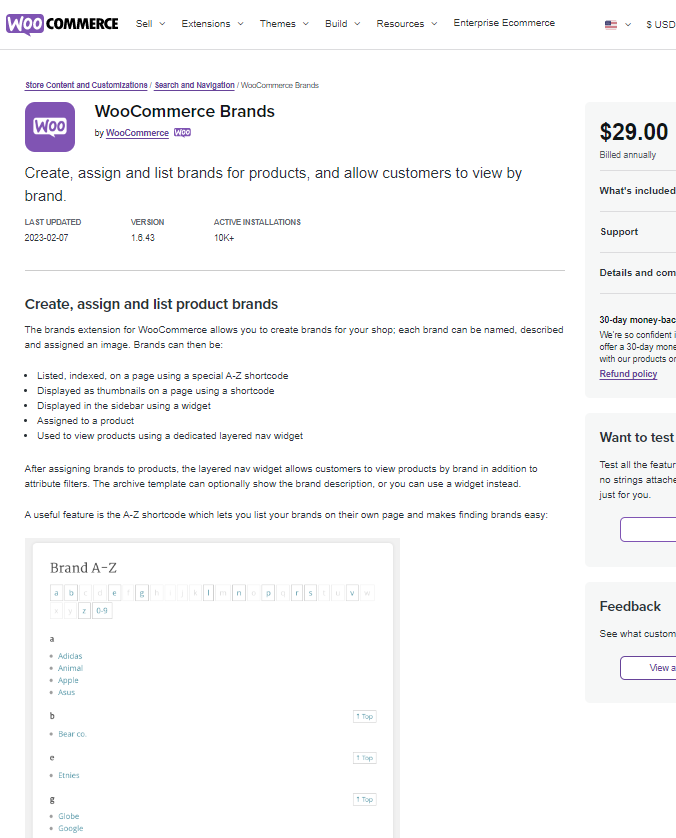Open the Sell menu

(145, 22)
